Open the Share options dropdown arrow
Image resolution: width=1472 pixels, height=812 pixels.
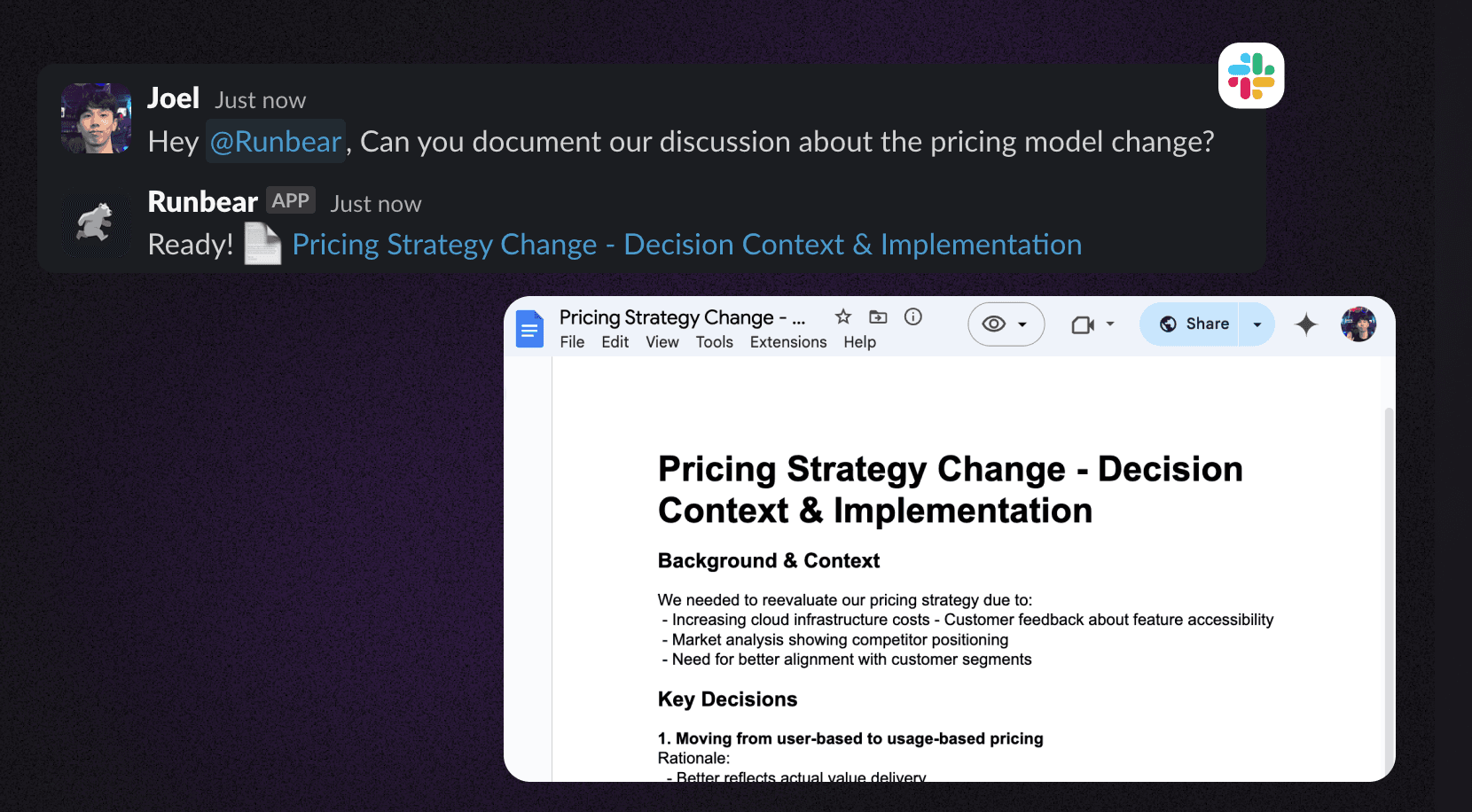click(1257, 324)
